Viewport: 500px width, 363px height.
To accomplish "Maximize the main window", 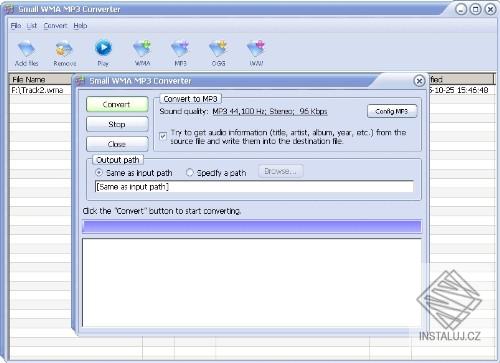I will [475, 9].
